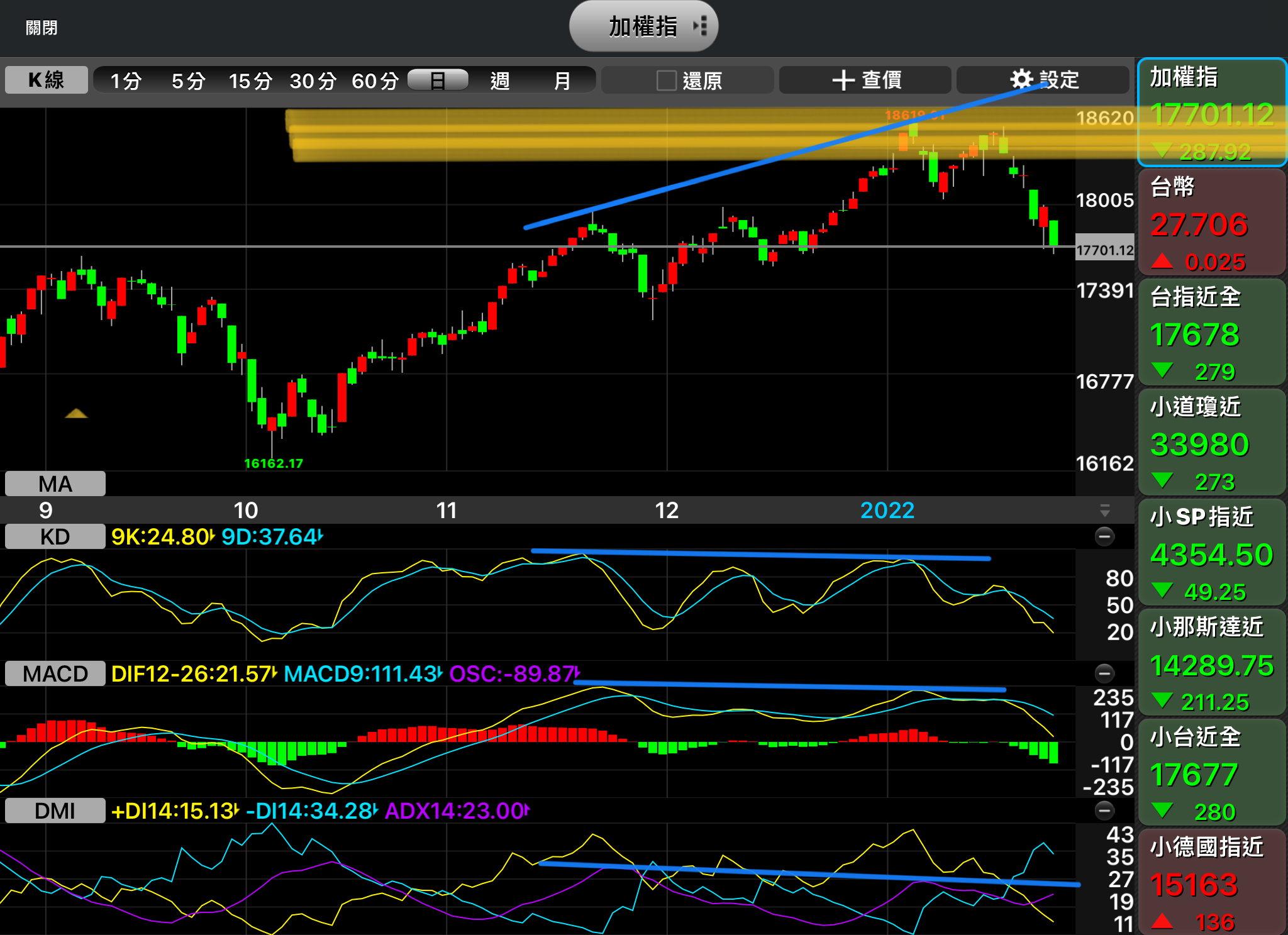This screenshot has height=935, width=1288.
Task: Collapse the MACD panel minus icon
Action: click(x=1104, y=673)
